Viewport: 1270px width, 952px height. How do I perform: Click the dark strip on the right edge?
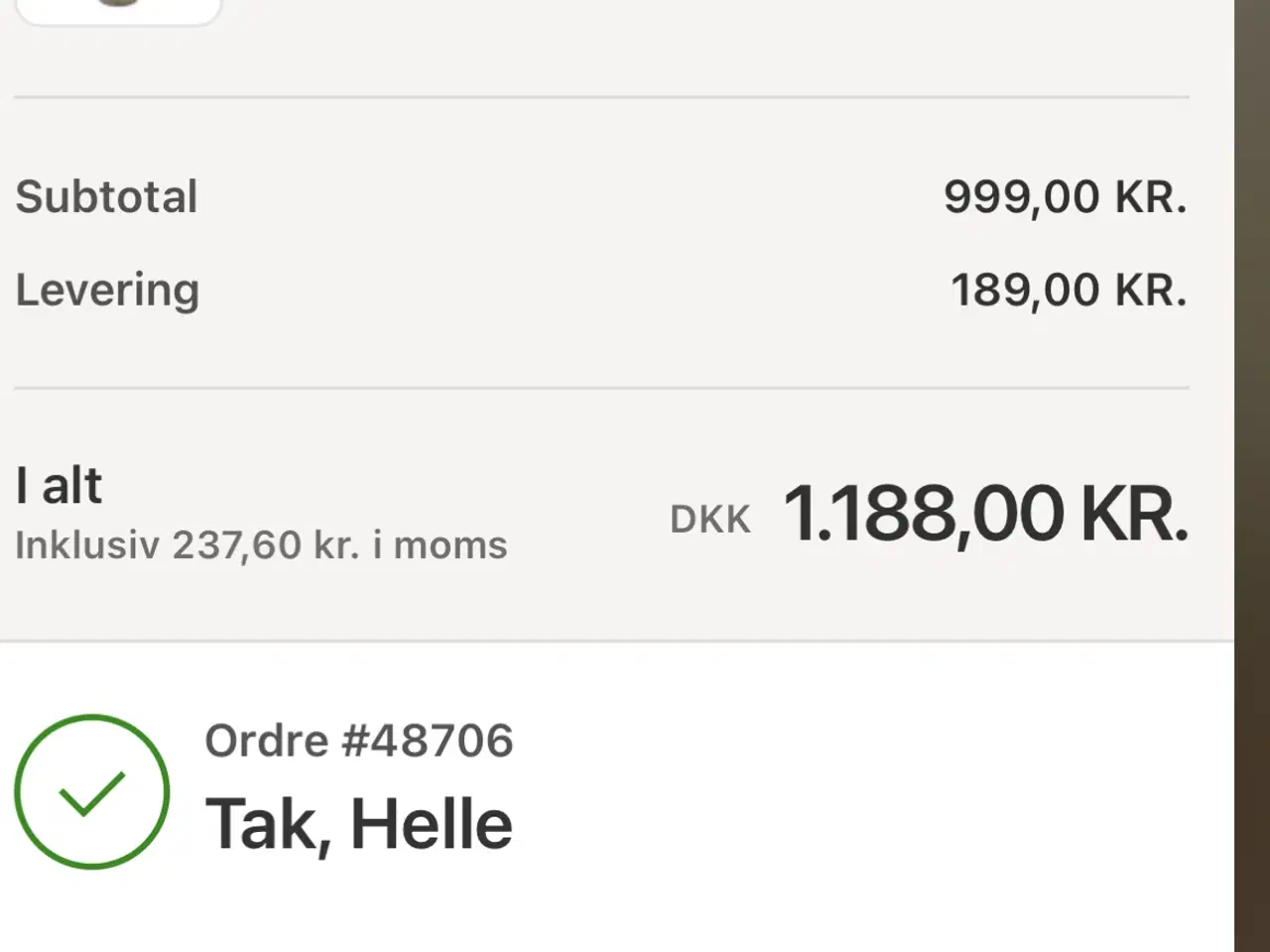(1252, 476)
